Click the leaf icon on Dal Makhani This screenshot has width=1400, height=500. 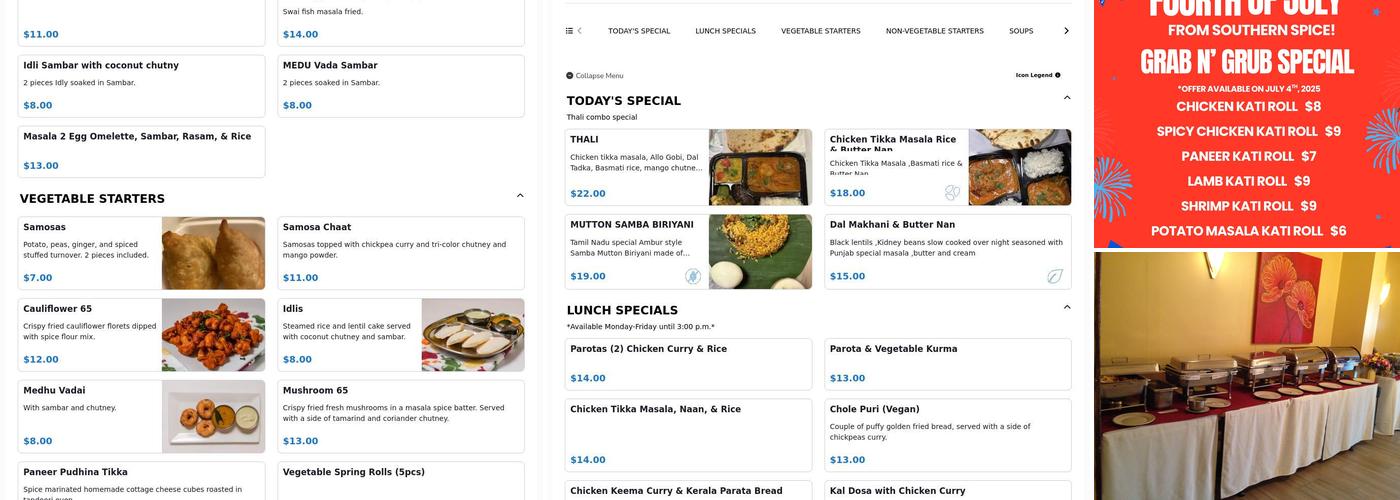[1054, 276]
